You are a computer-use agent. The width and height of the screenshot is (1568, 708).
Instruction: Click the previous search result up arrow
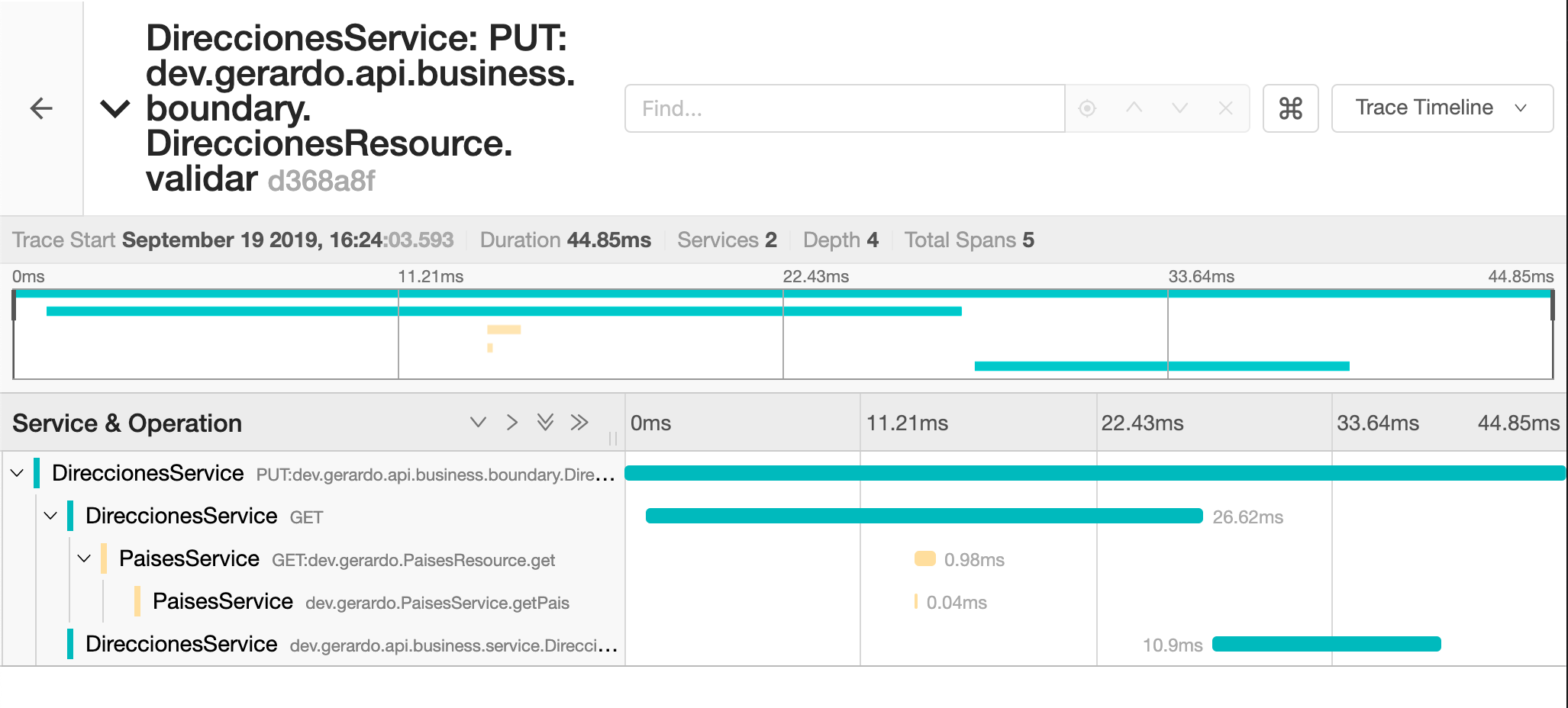coord(1134,108)
